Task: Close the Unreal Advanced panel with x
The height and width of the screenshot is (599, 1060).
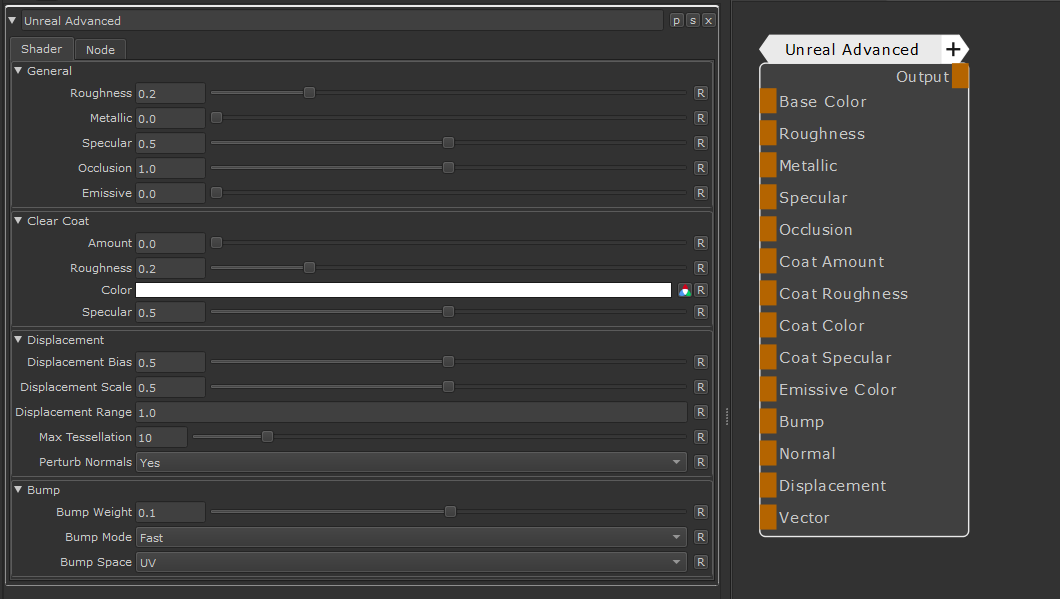Action: click(708, 21)
